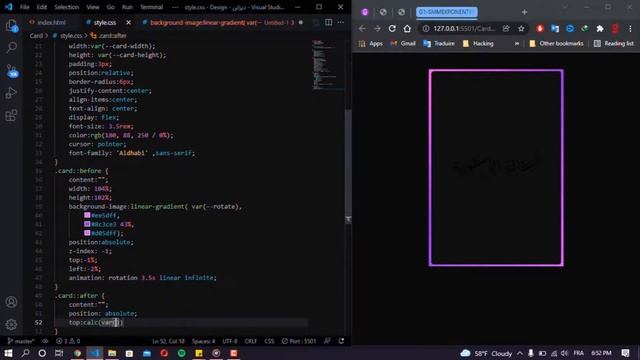Open Task View on the taskbar
640x360 pixels.
(x=59, y=353)
